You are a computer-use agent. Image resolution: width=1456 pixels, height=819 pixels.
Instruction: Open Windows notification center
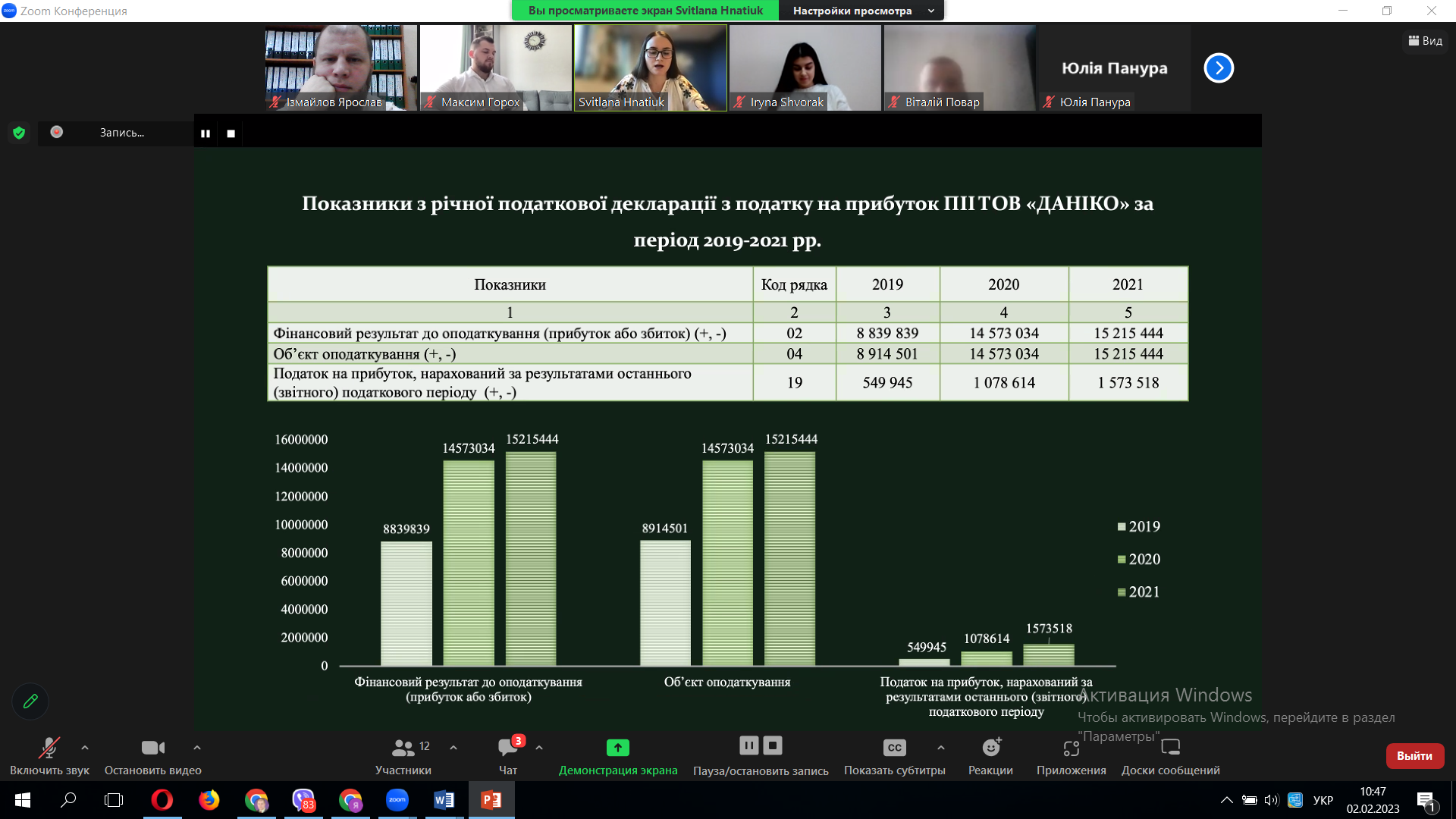click(1426, 800)
